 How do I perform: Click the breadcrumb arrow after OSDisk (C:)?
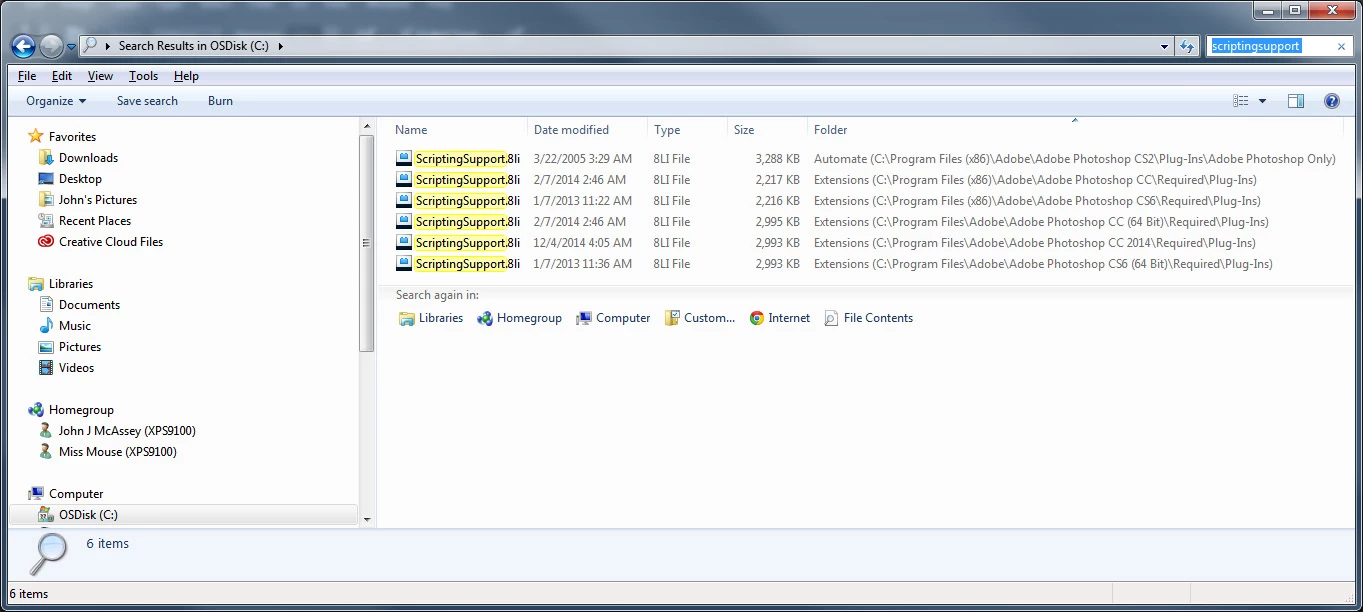point(281,46)
